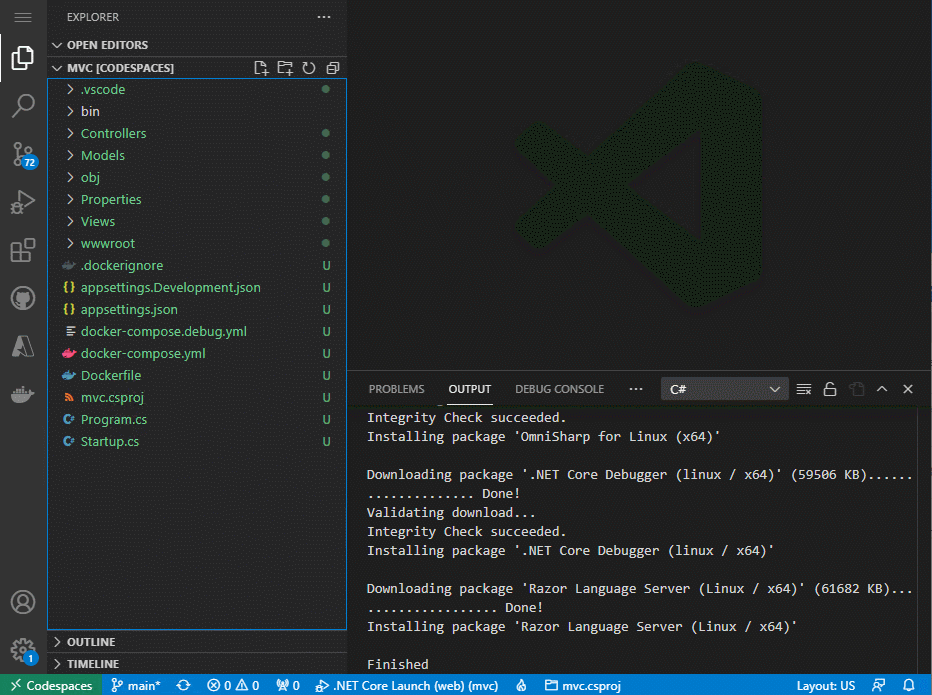Click the feedback icon in status bar
Screen dimensions: 932x695
pos(879,685)
